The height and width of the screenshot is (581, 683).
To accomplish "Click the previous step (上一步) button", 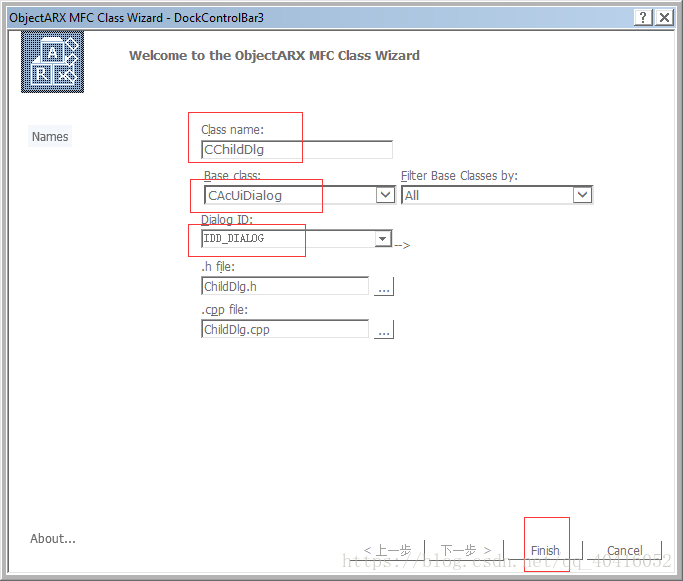I will [387, 551].
